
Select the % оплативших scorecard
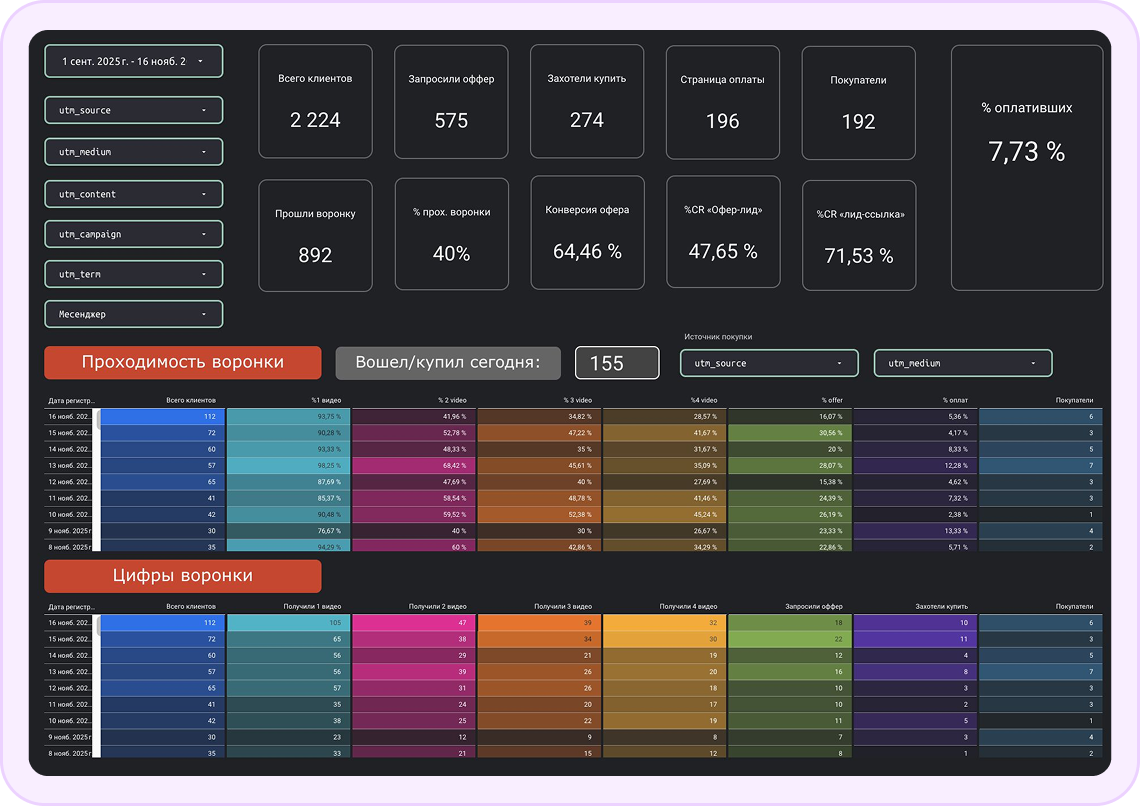[x=1026, y=167]
